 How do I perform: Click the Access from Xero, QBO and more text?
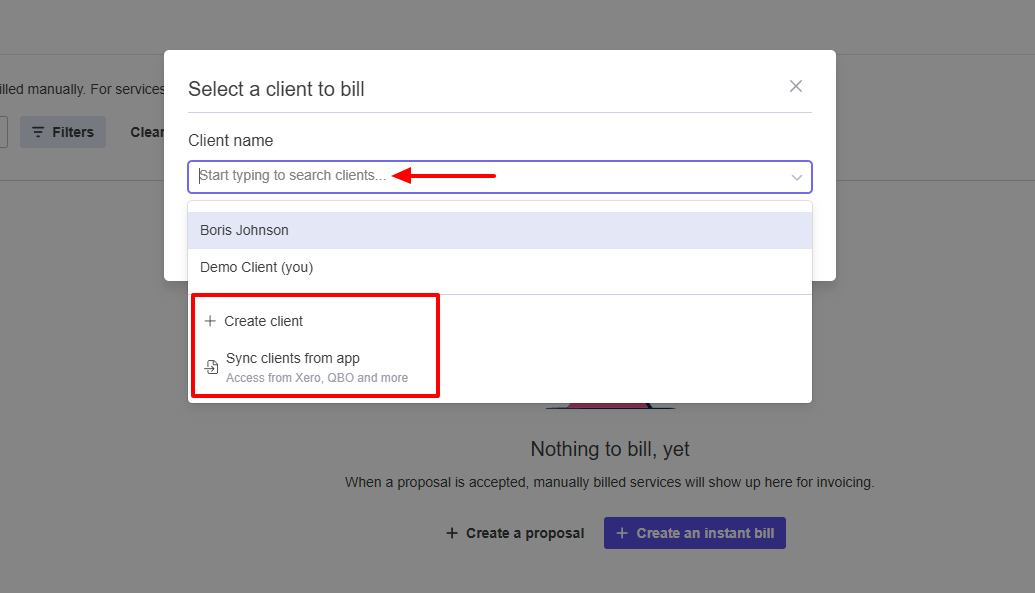click(316, 377)
